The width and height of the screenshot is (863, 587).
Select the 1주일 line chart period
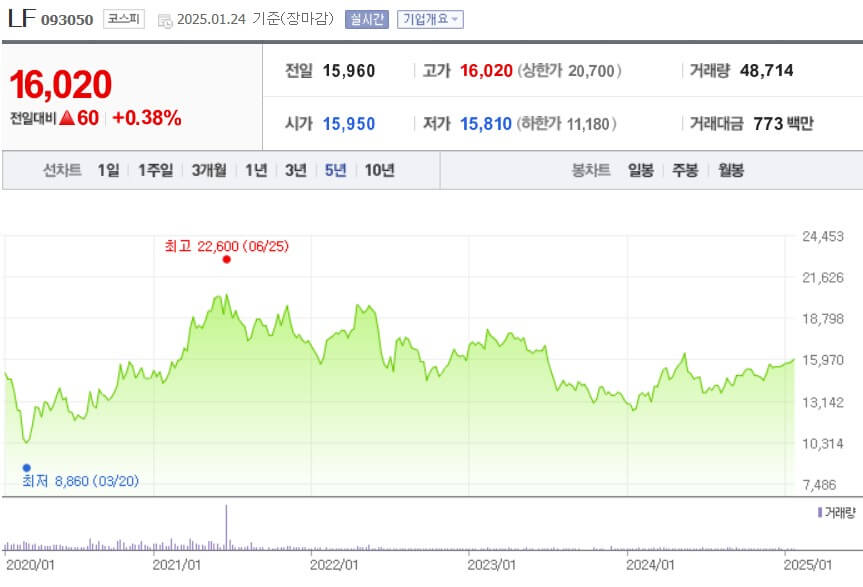point(155,170)
